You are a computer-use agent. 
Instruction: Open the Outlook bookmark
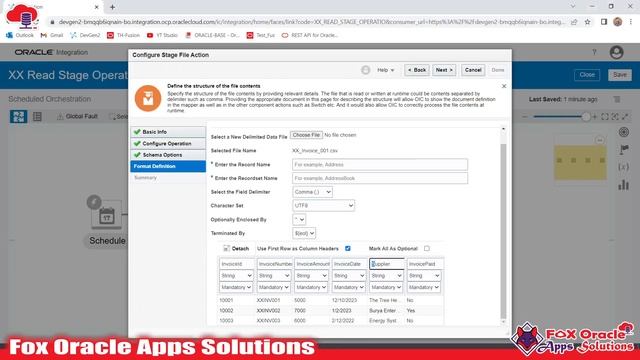(x=20, y=36)
